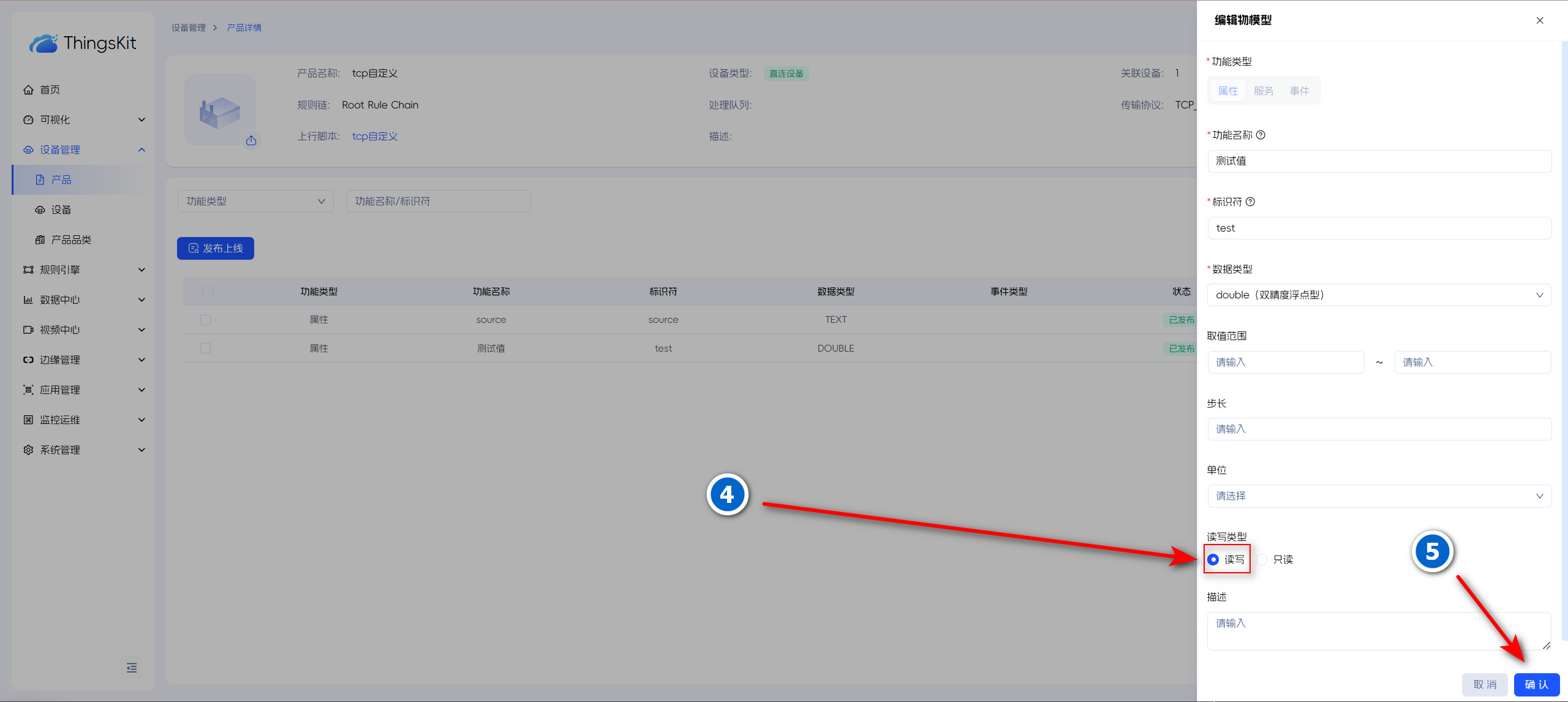Click the ThingsKit cloud logo
The image size is (1568, 702).
pos(44,43)
